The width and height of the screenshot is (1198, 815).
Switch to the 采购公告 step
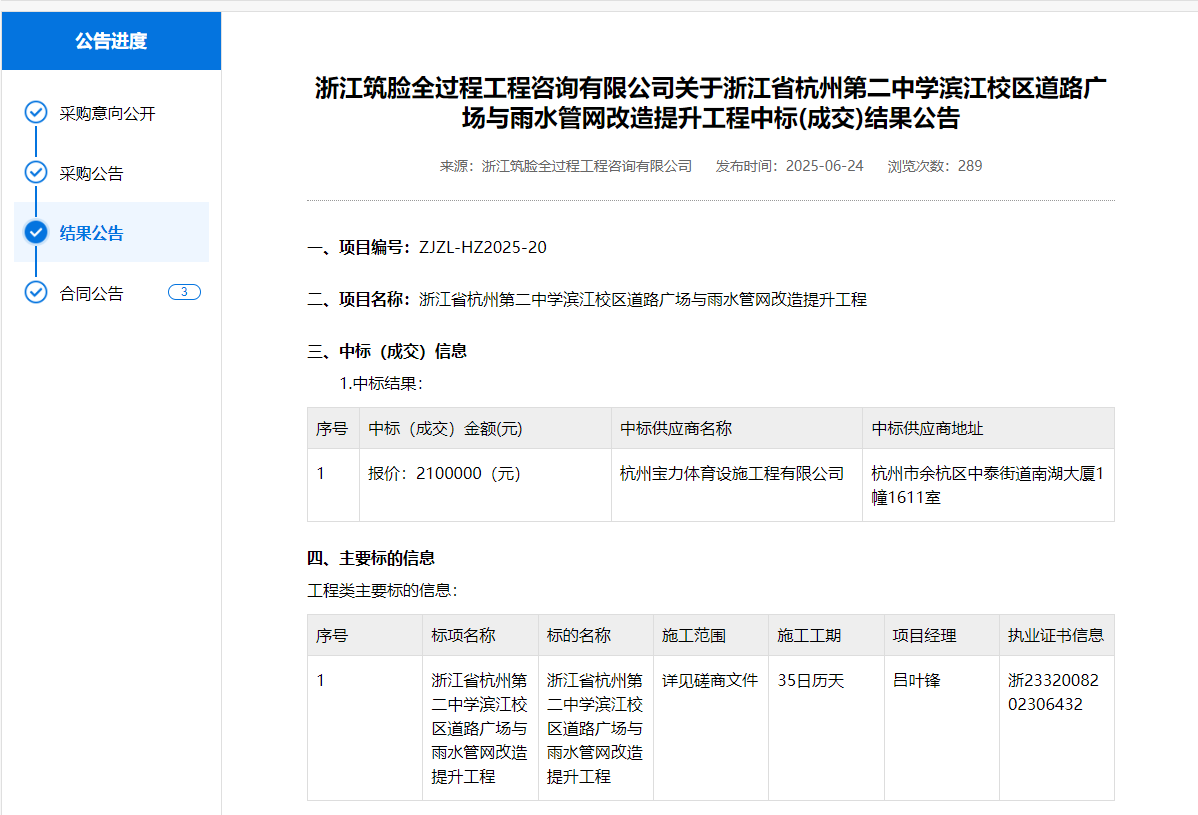91,174
